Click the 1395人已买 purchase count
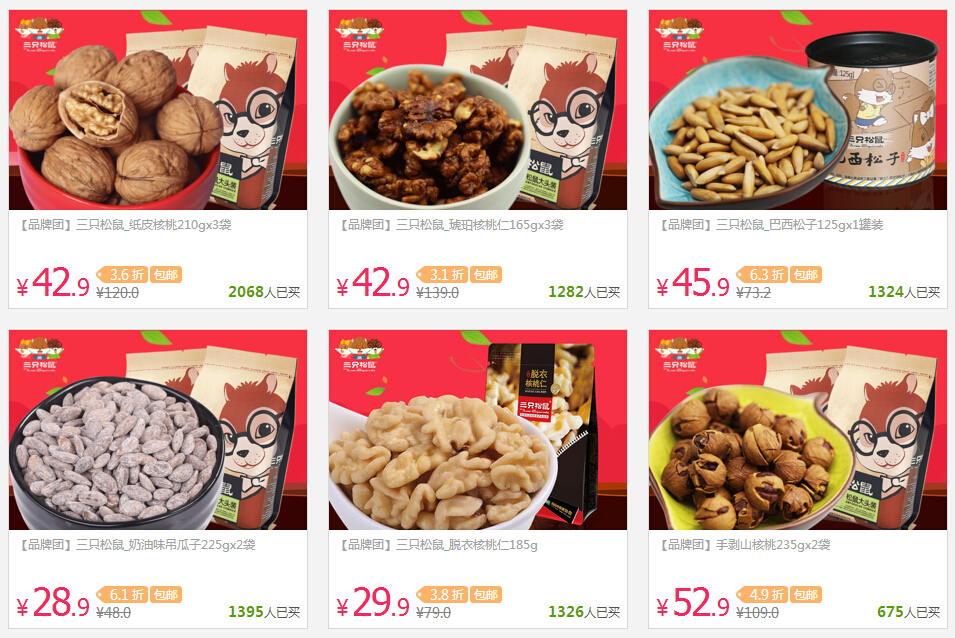Image resolution: width=955 pixels, height=638 pixels. coord(264,612)
